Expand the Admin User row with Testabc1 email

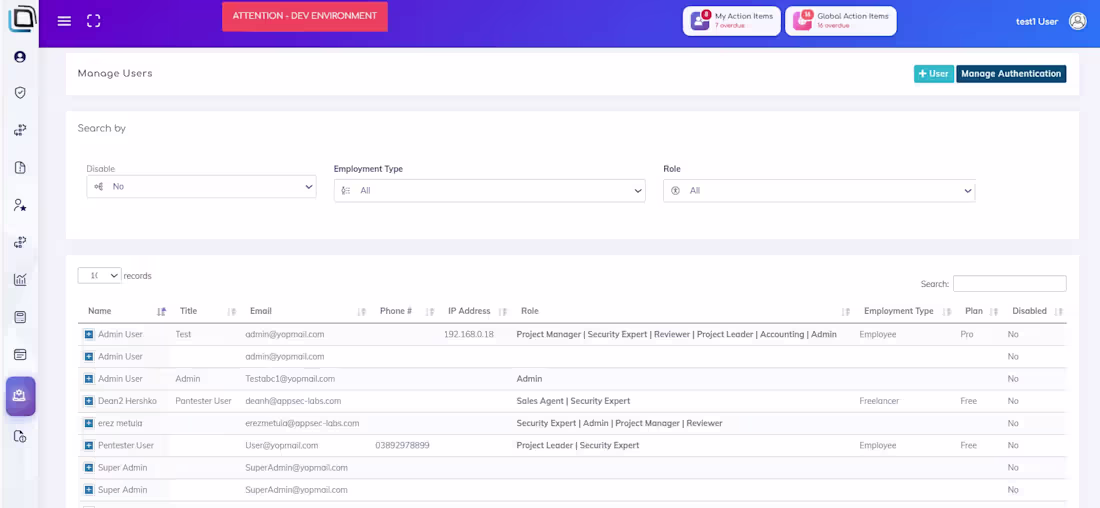[89, 379]
